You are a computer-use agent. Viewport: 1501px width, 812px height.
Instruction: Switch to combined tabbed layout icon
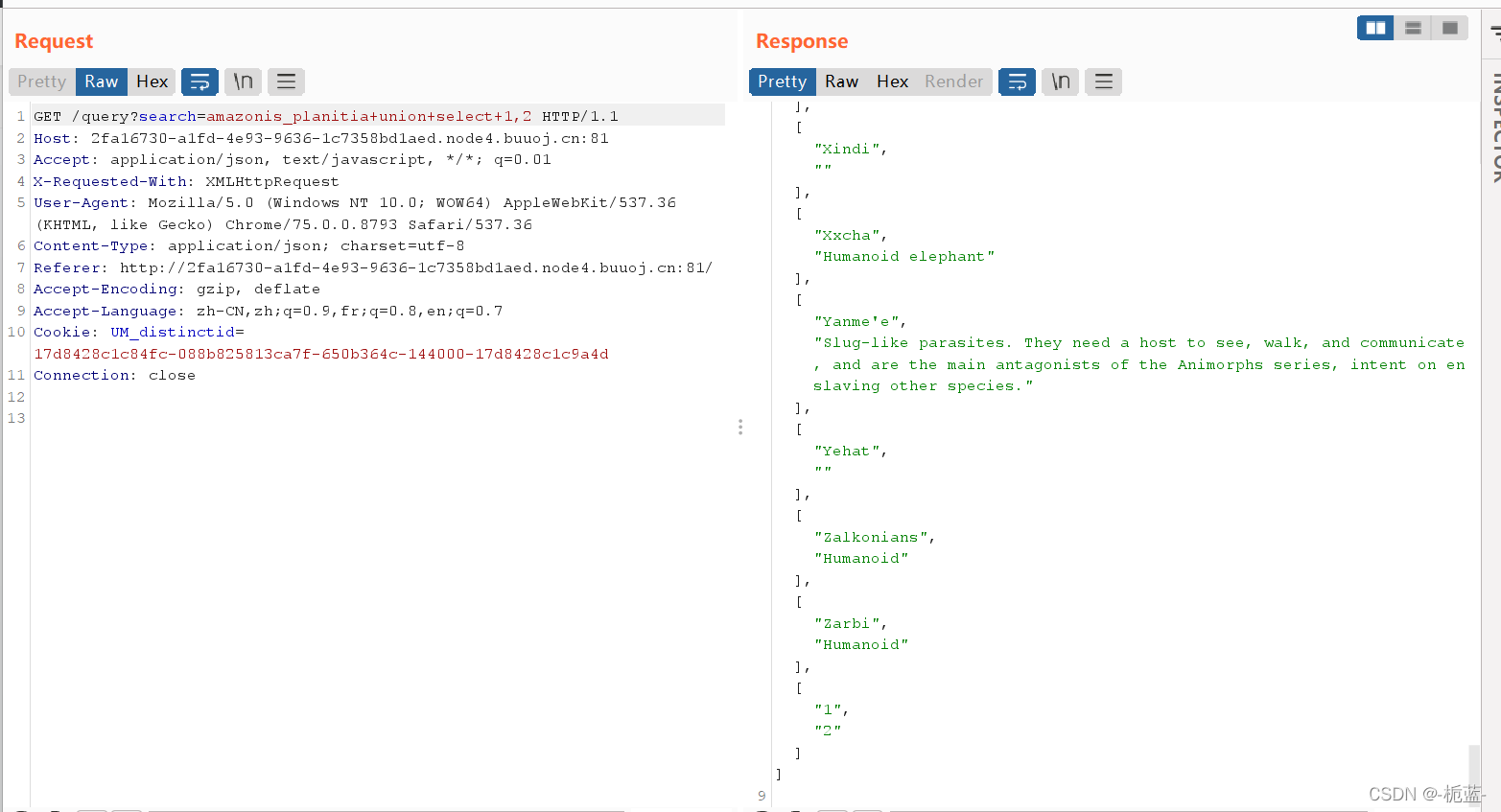coord(1449,28)
